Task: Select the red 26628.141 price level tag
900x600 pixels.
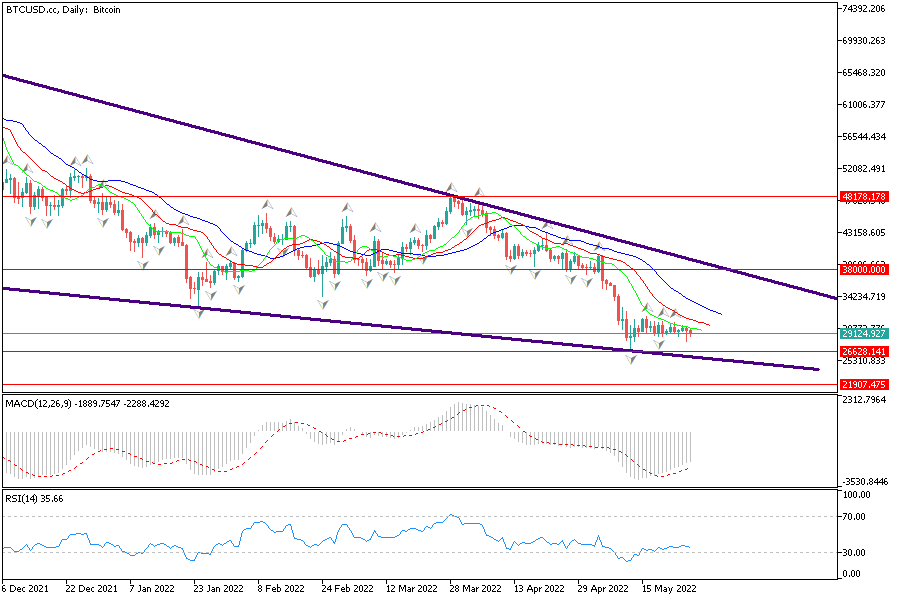Action: coord(865,352)
